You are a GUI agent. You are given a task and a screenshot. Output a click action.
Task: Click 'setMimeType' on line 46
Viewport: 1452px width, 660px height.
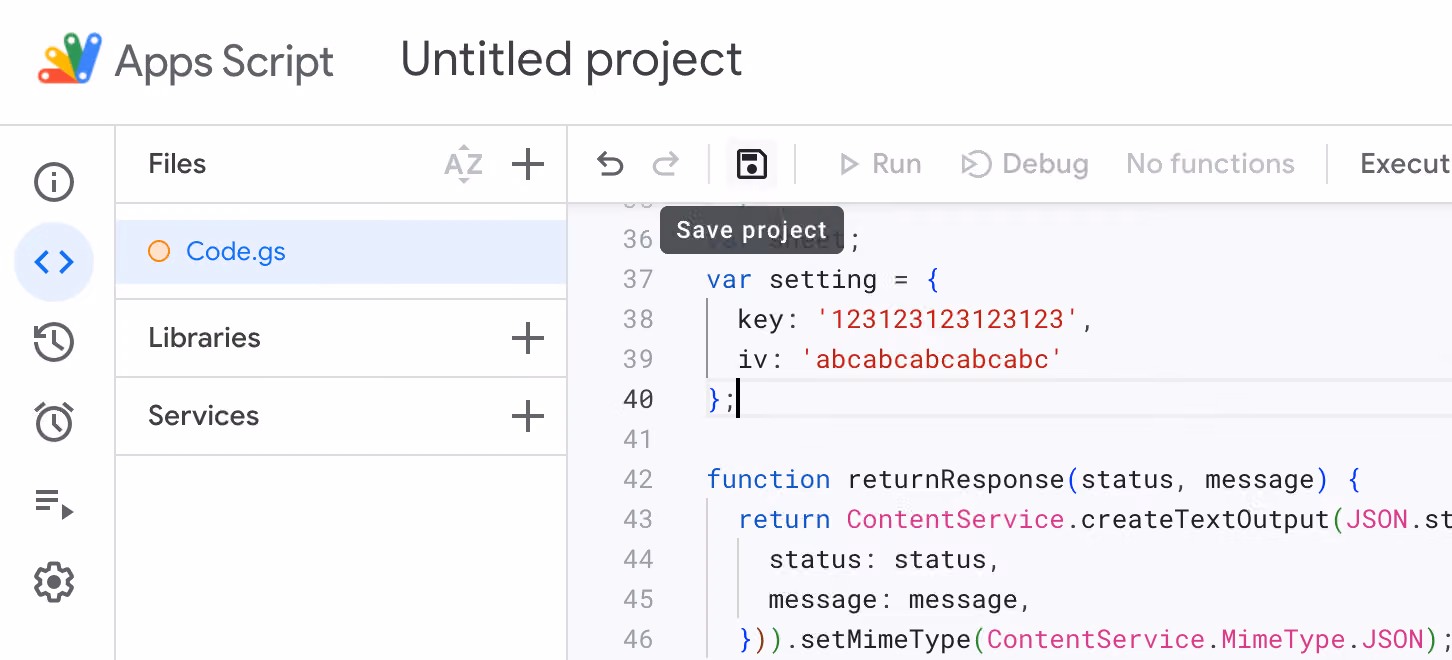886,639
